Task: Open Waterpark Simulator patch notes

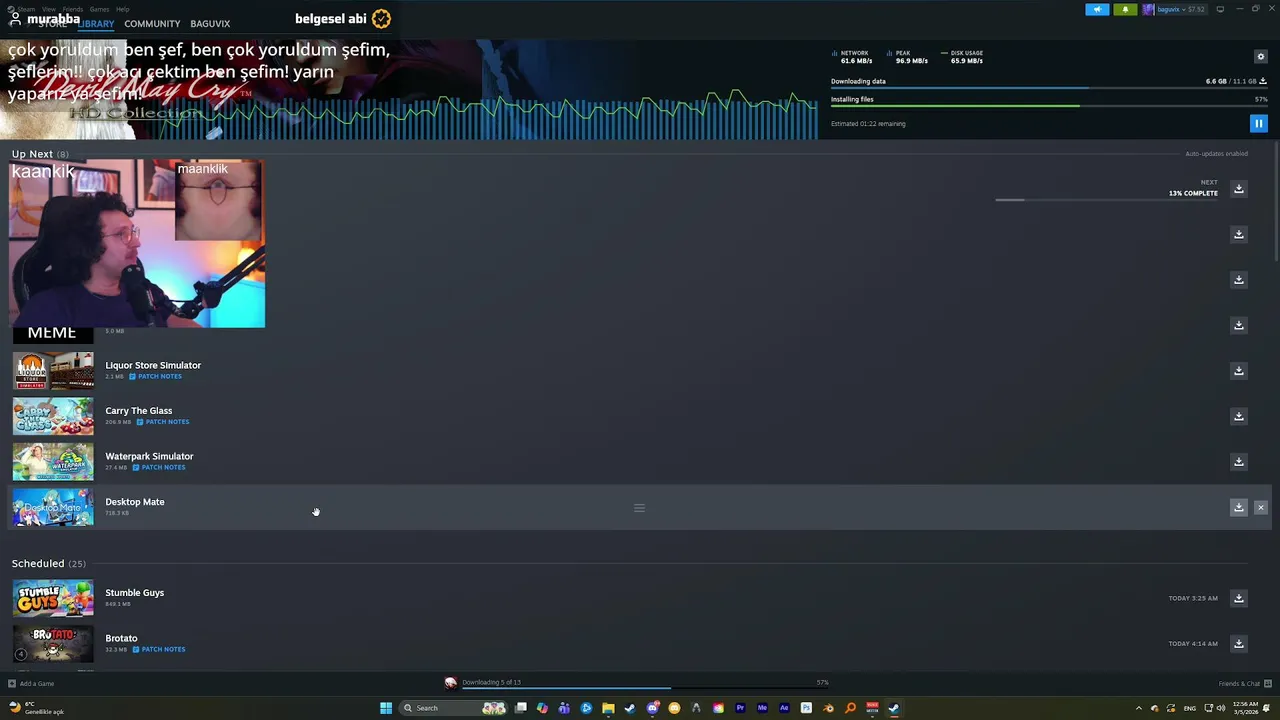Action: 158,467
